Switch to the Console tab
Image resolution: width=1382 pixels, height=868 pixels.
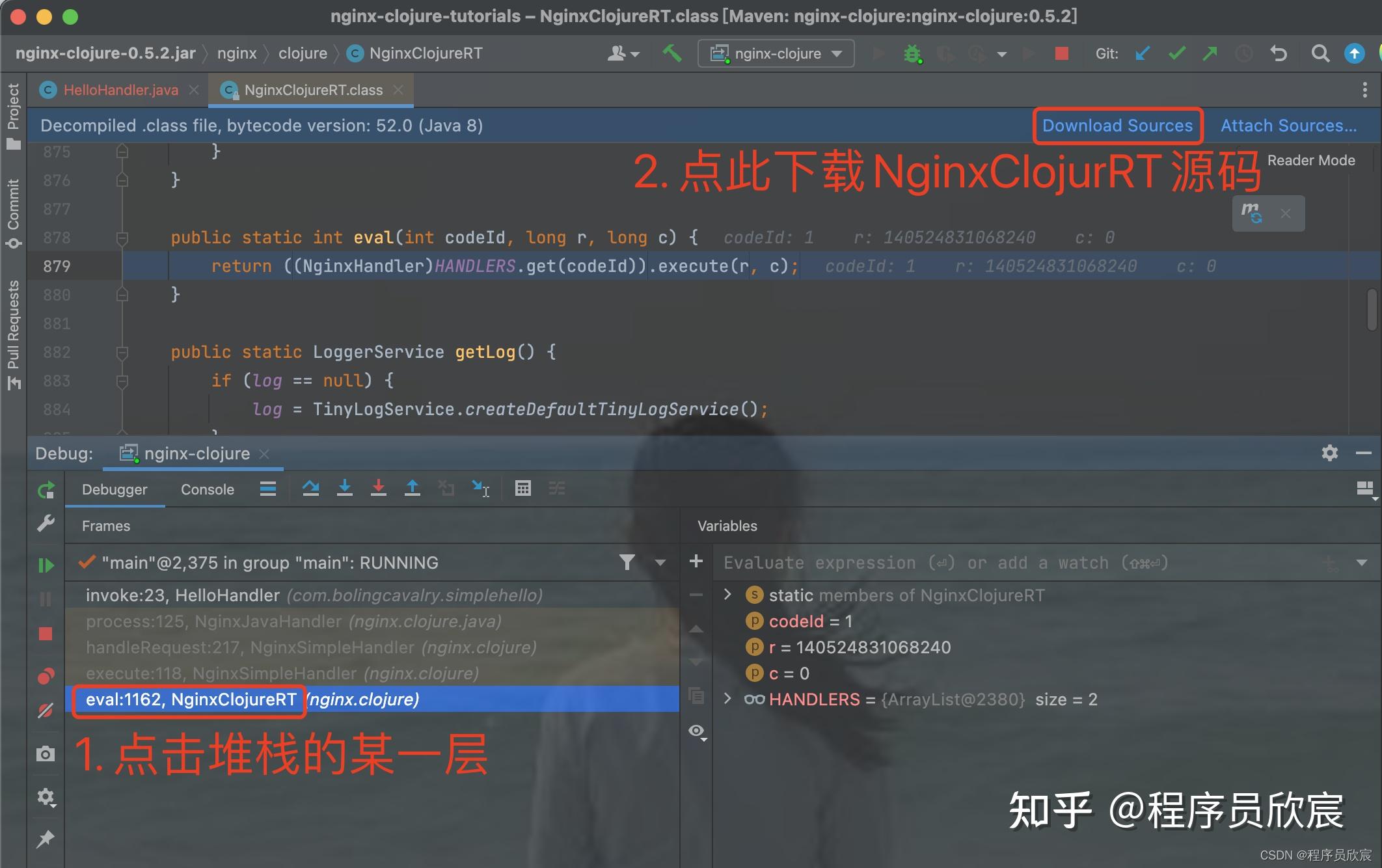[x=207, y=489]
